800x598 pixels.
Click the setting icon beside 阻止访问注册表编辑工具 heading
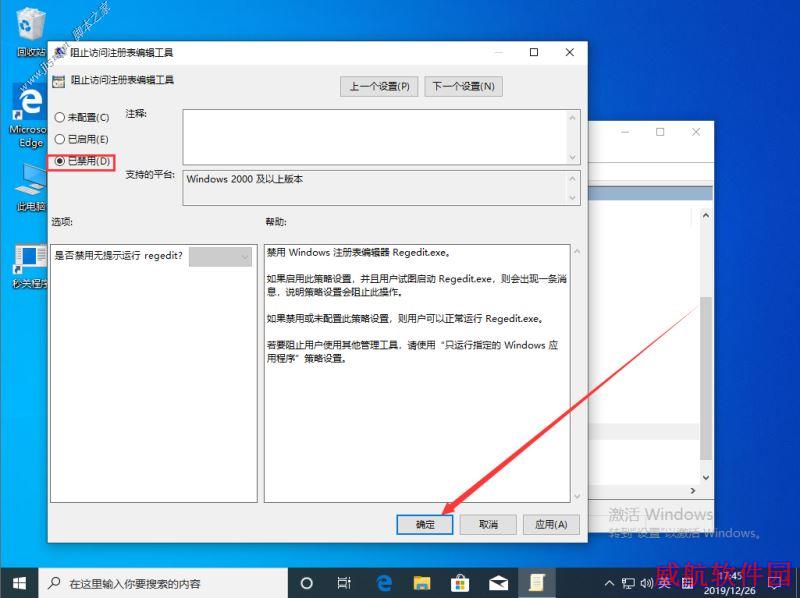point(59,81)
